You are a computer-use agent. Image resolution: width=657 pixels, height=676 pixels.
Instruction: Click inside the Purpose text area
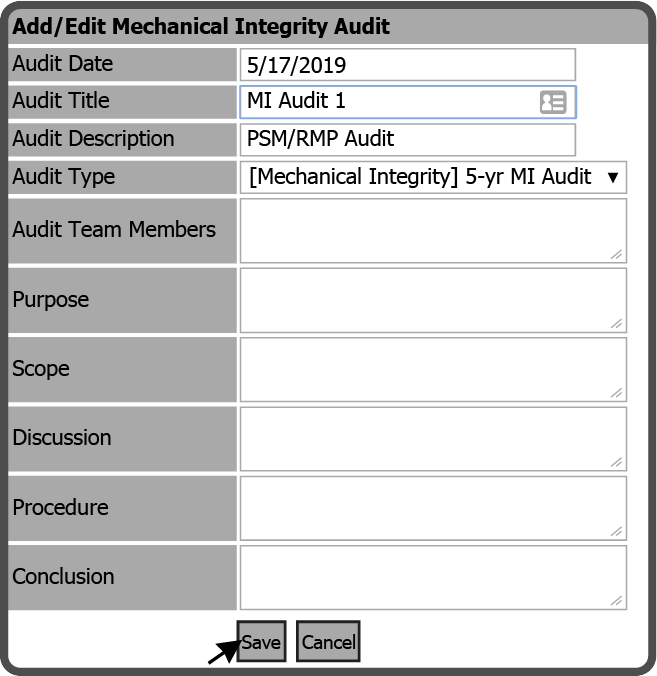point(433,300)
